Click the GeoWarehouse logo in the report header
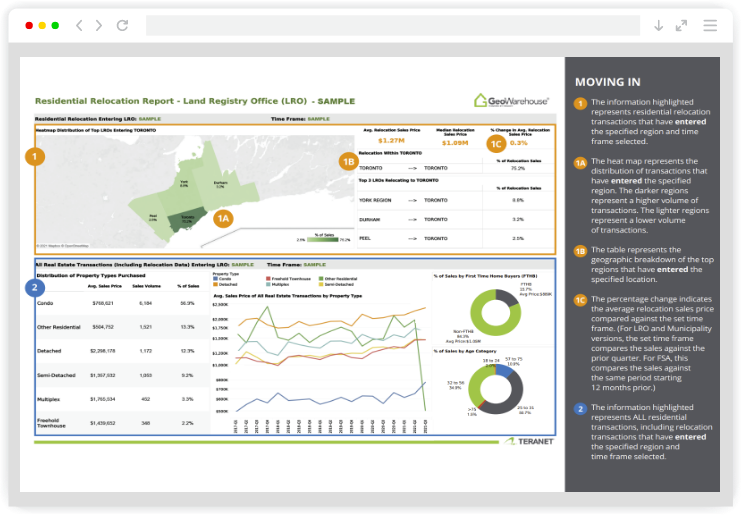 point(511,100)
